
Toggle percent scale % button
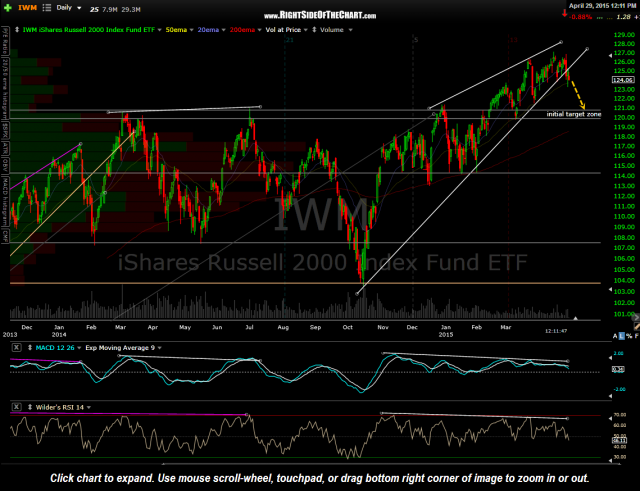[629, 336]
